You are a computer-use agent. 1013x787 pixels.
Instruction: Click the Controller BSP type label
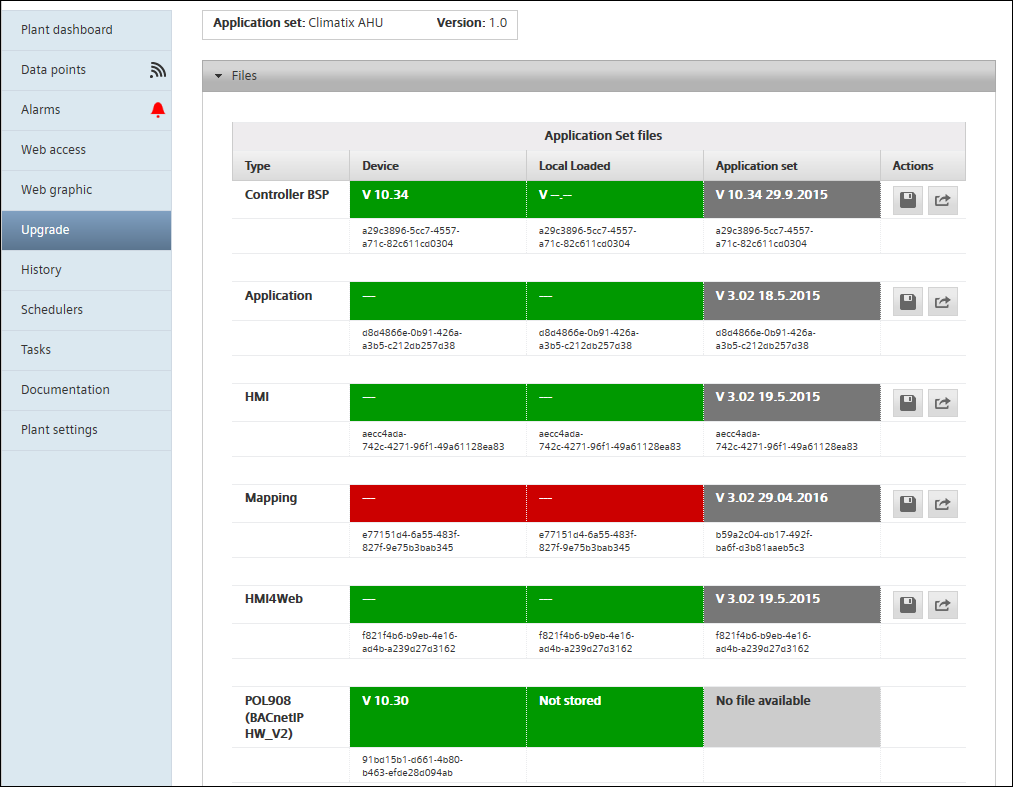287,194
